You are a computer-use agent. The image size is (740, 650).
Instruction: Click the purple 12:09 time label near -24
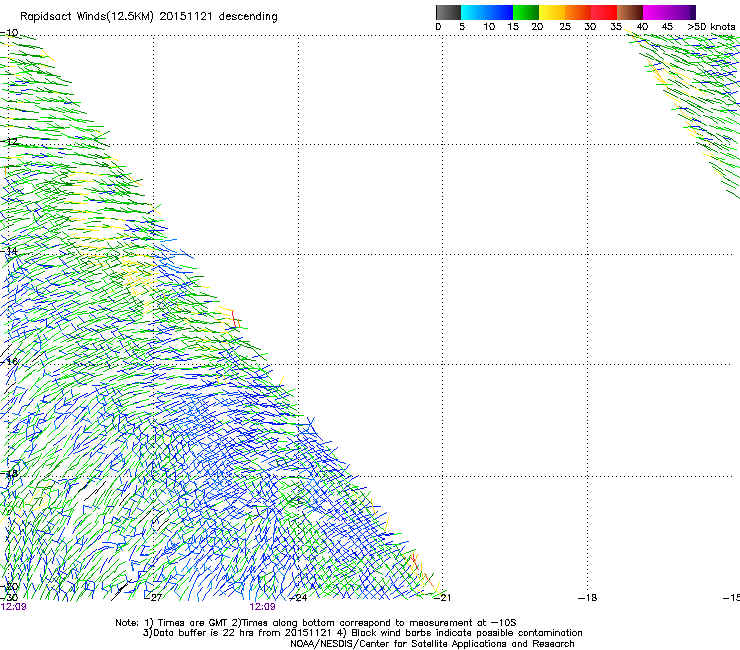(x=262, y=607)
